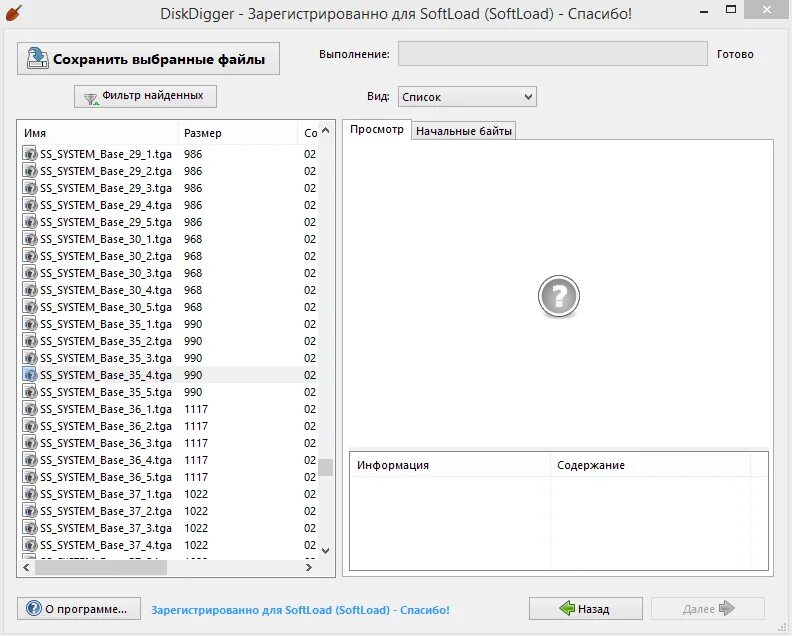Sort file list by Размер column header
Screen dimensions: 792x636
click(237, 133)
